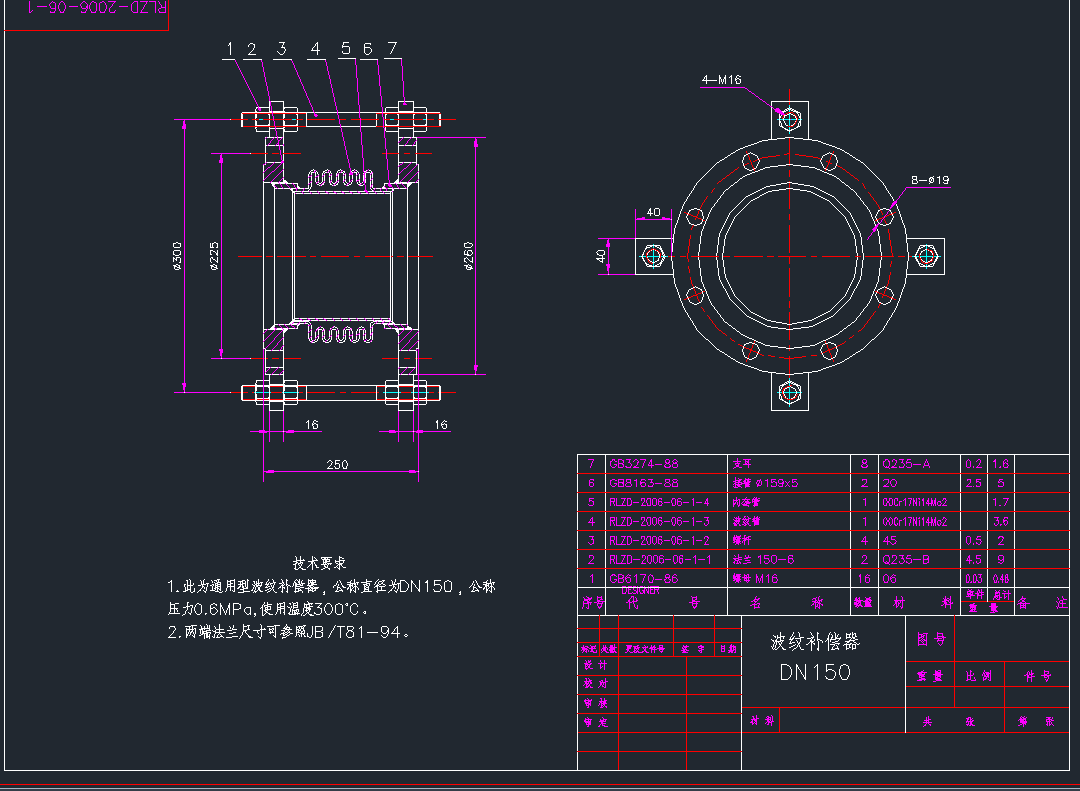Select the 8-ø19 hole annotation
The image size is (1080, 791).
tap(929, 180)
